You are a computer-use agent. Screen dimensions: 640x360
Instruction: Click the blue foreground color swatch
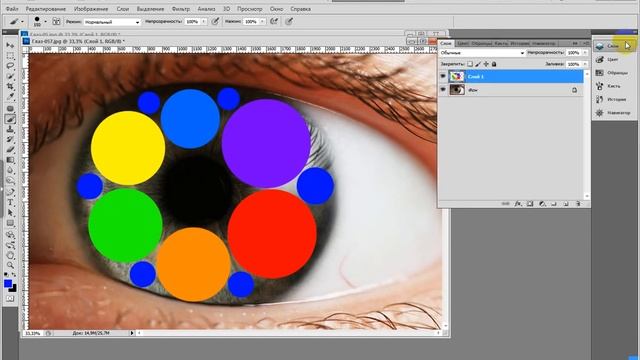[x=8, y=283]
